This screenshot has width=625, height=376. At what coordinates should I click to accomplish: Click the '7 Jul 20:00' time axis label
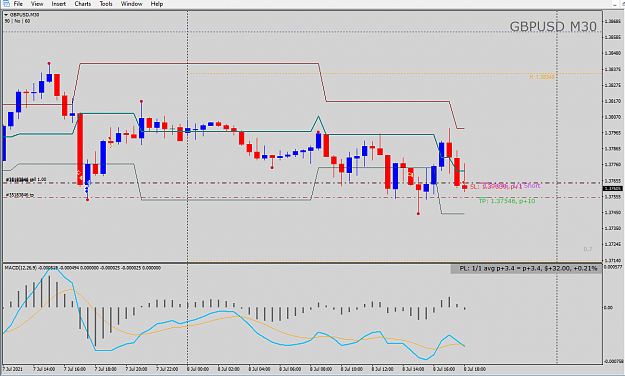pos(136,369)
